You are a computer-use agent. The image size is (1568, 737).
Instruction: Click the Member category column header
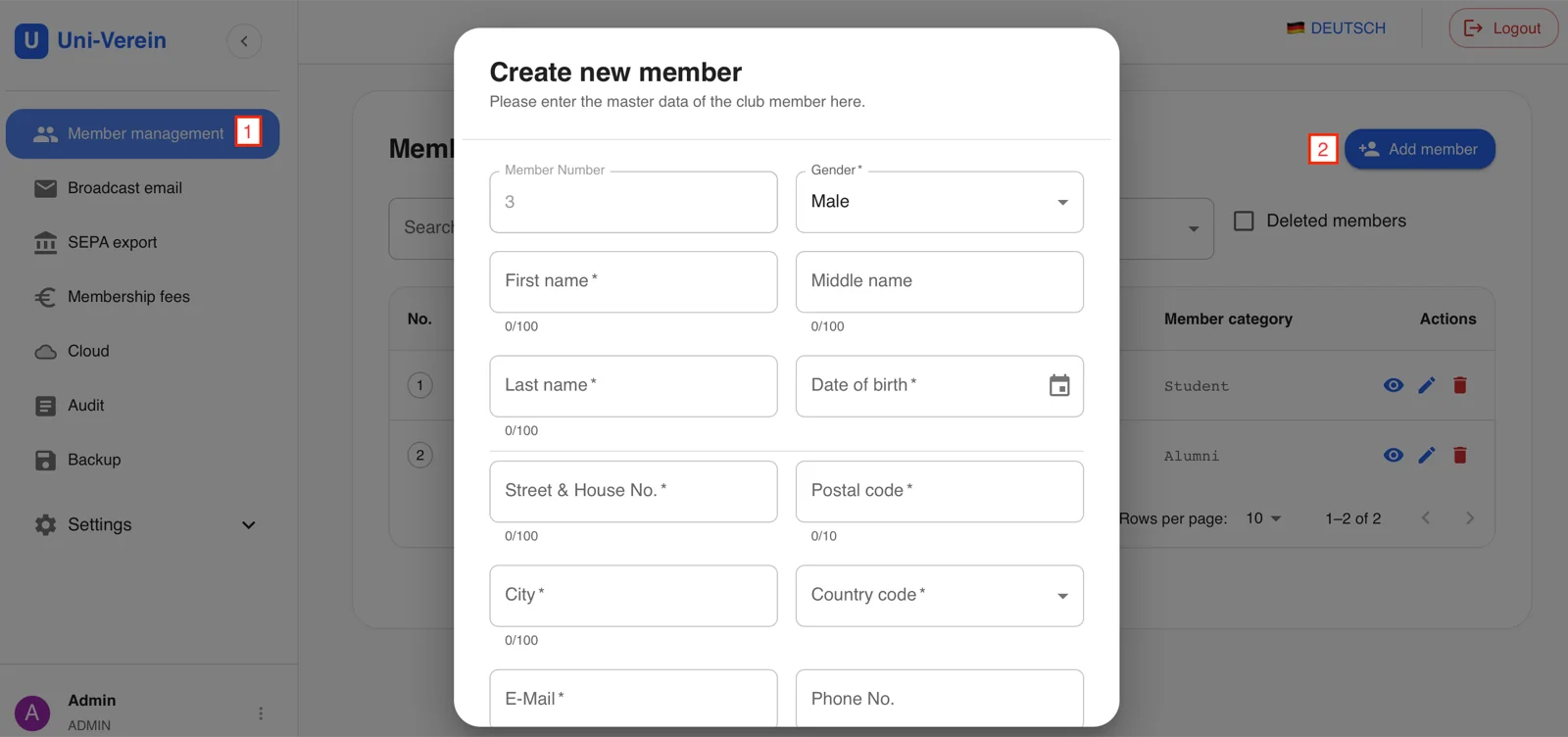point(1228,319)
